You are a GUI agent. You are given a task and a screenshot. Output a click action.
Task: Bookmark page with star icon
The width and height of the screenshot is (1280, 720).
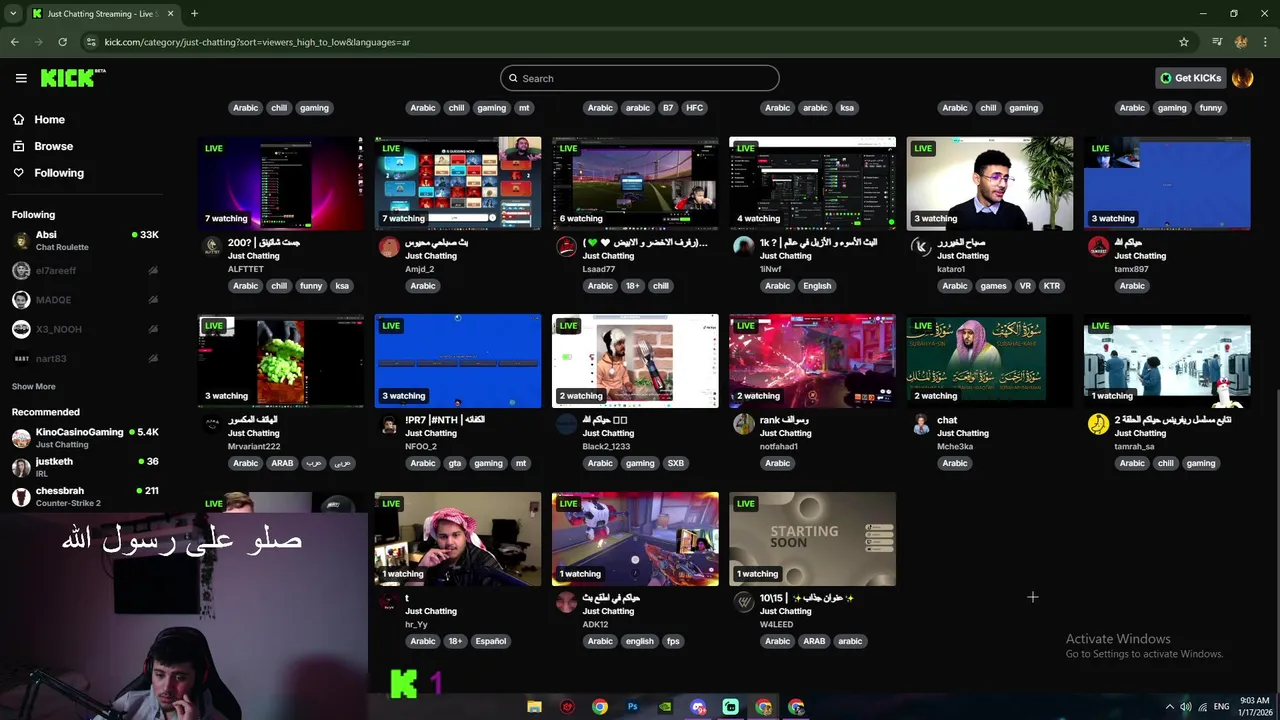coord(1184,42)
